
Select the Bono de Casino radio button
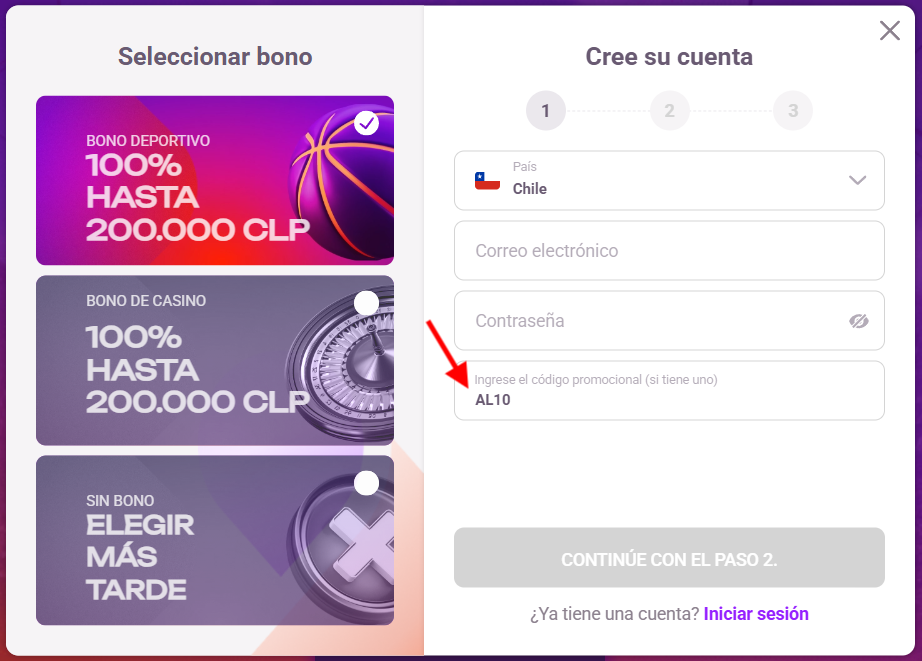coord(366,303)
